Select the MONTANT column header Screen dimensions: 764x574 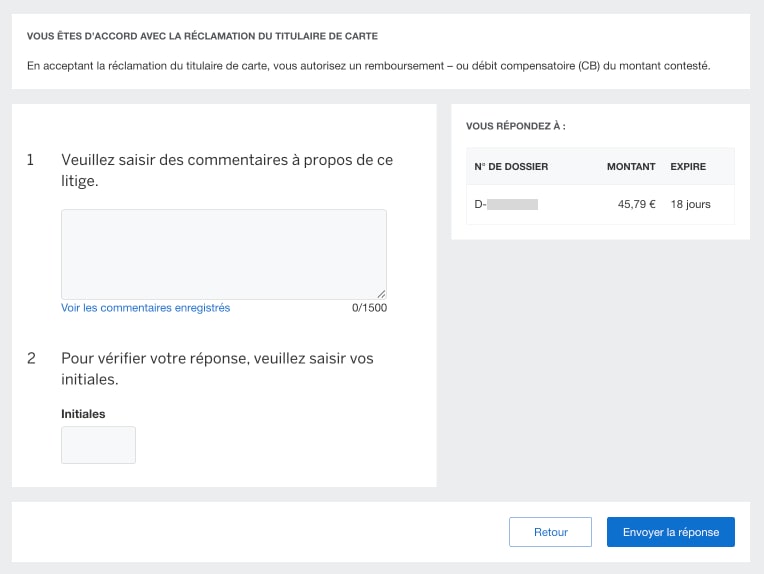pyautogui.click(x=630, y=166)
